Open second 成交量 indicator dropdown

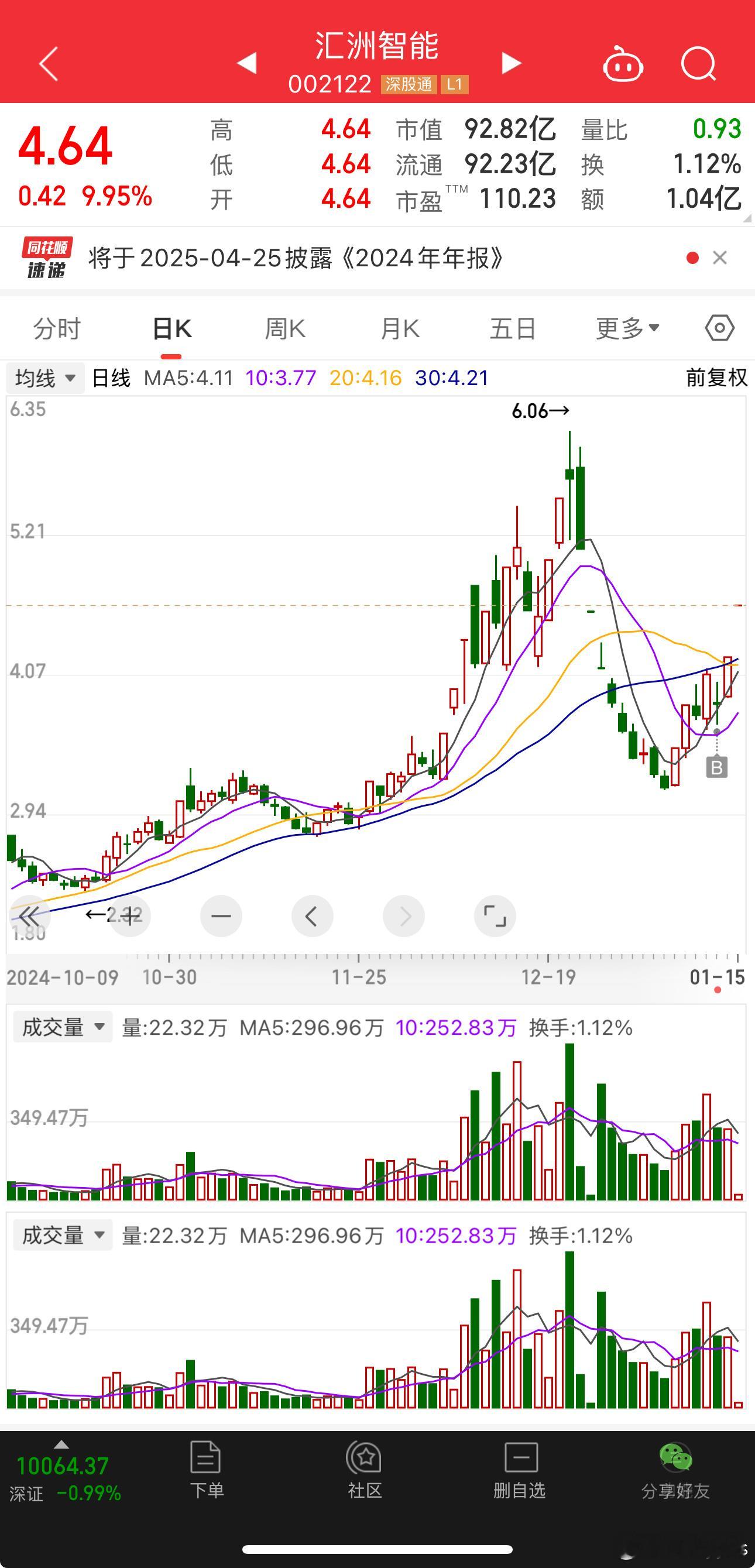(x=63, y=1236)
